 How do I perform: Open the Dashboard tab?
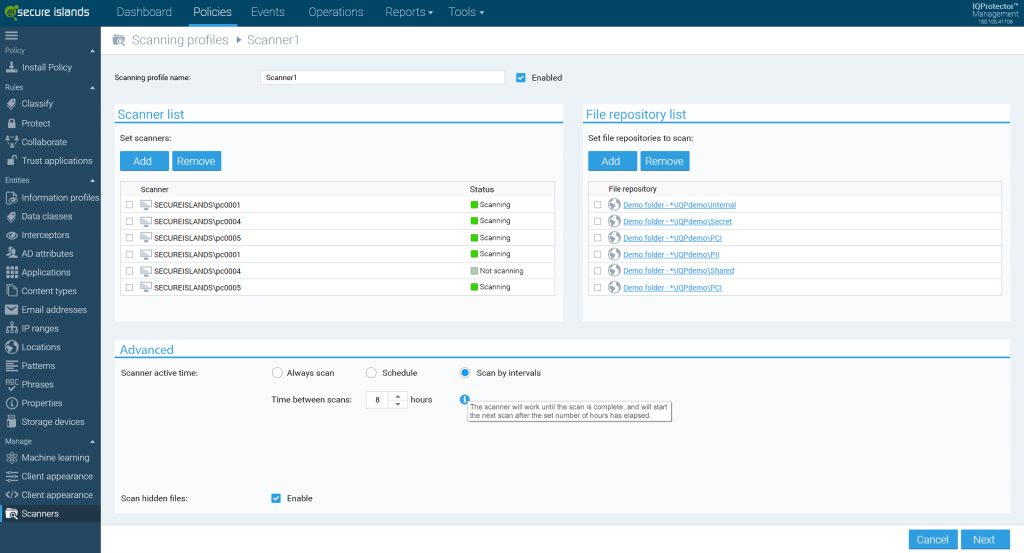pos(144,12)
